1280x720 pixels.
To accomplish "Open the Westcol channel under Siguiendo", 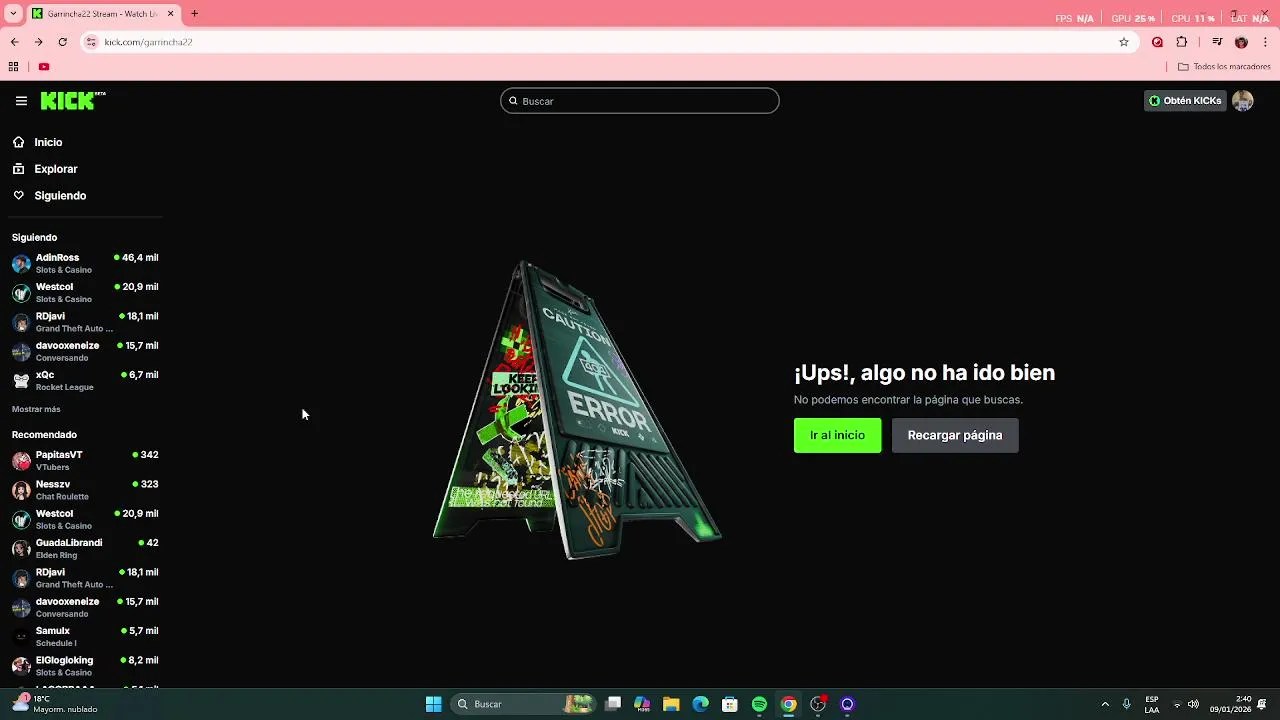I will pos(85,293).
